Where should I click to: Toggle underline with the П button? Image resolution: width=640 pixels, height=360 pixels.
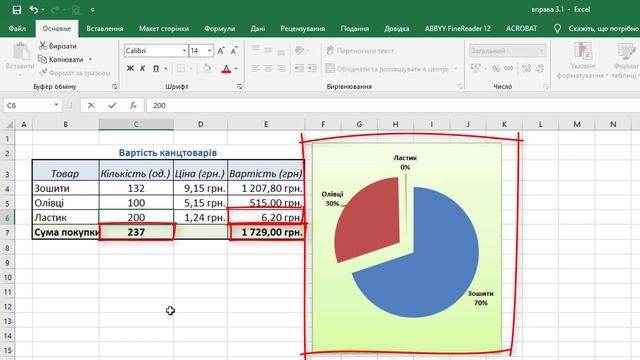tap(156, 68)
